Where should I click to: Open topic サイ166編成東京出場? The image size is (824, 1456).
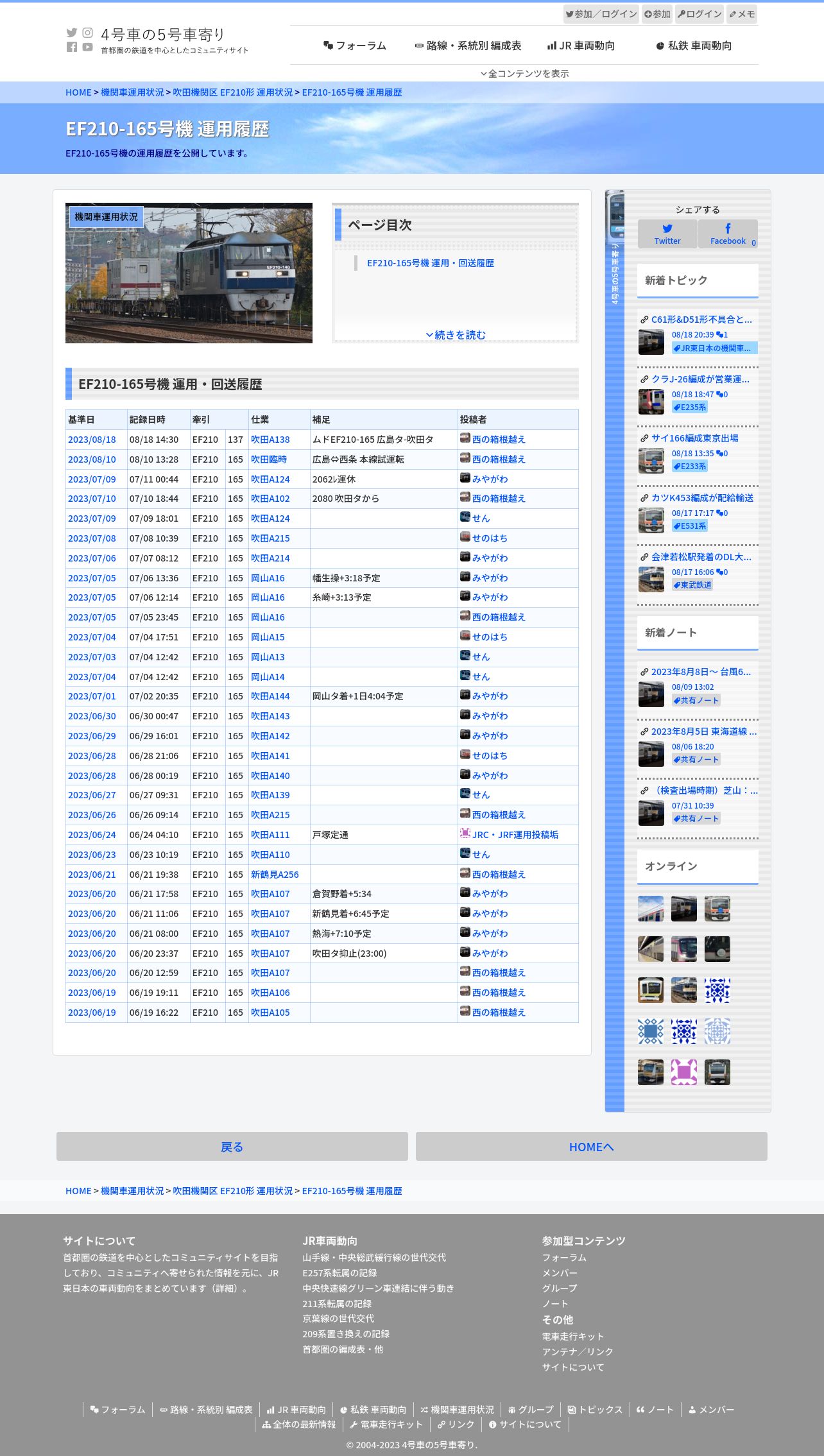[x=695, y=438]
